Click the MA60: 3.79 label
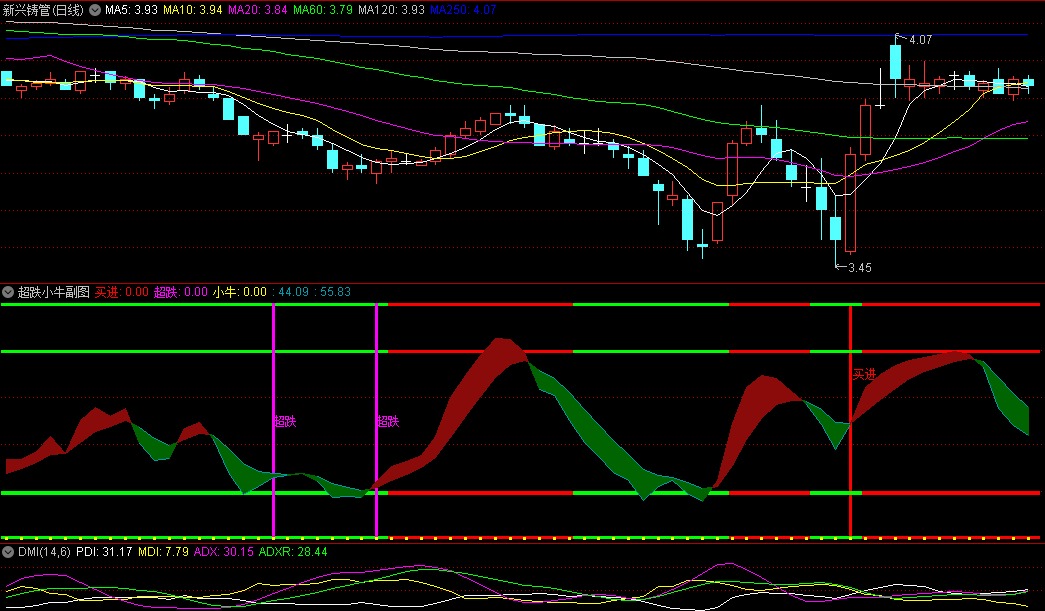Image resolution: width=1045 pixels, height=611 pixels. pos(323,10)
